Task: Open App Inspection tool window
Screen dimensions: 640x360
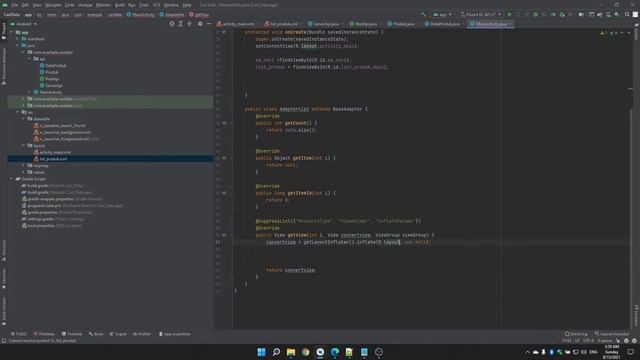Action: (175, 334)
